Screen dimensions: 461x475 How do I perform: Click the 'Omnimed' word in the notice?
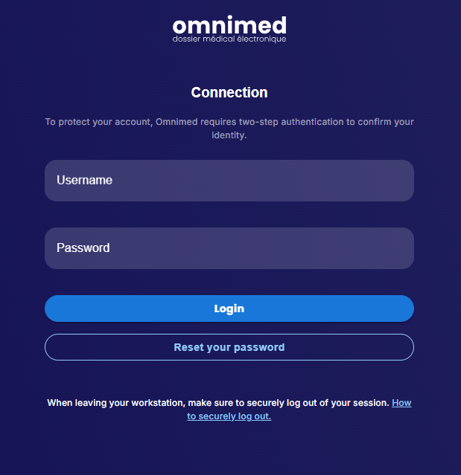click(x=177, y=122)
